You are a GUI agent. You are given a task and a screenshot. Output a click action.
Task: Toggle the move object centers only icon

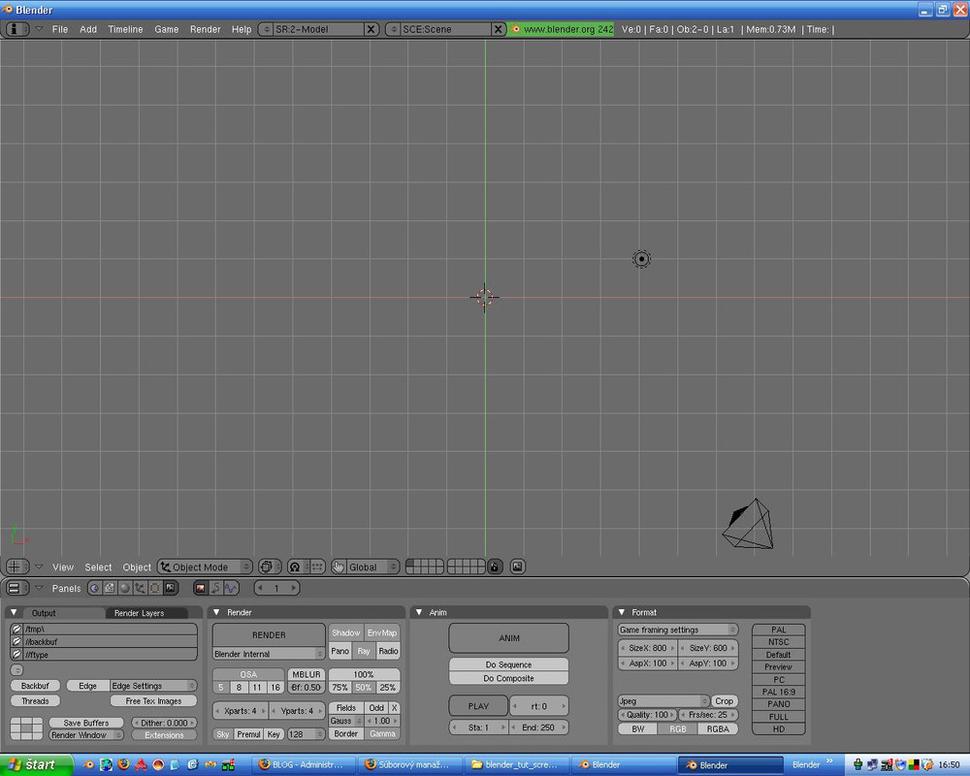point(317,567)
